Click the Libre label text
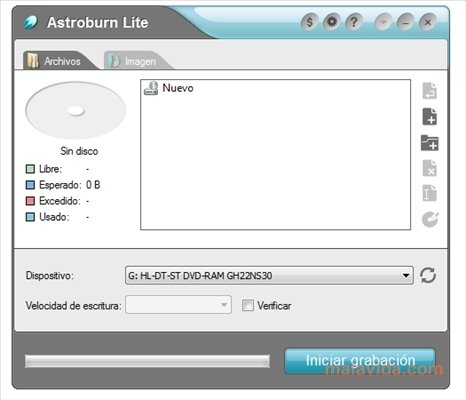The width and height of the screenshot is (466, 400). tap(51, 169)
